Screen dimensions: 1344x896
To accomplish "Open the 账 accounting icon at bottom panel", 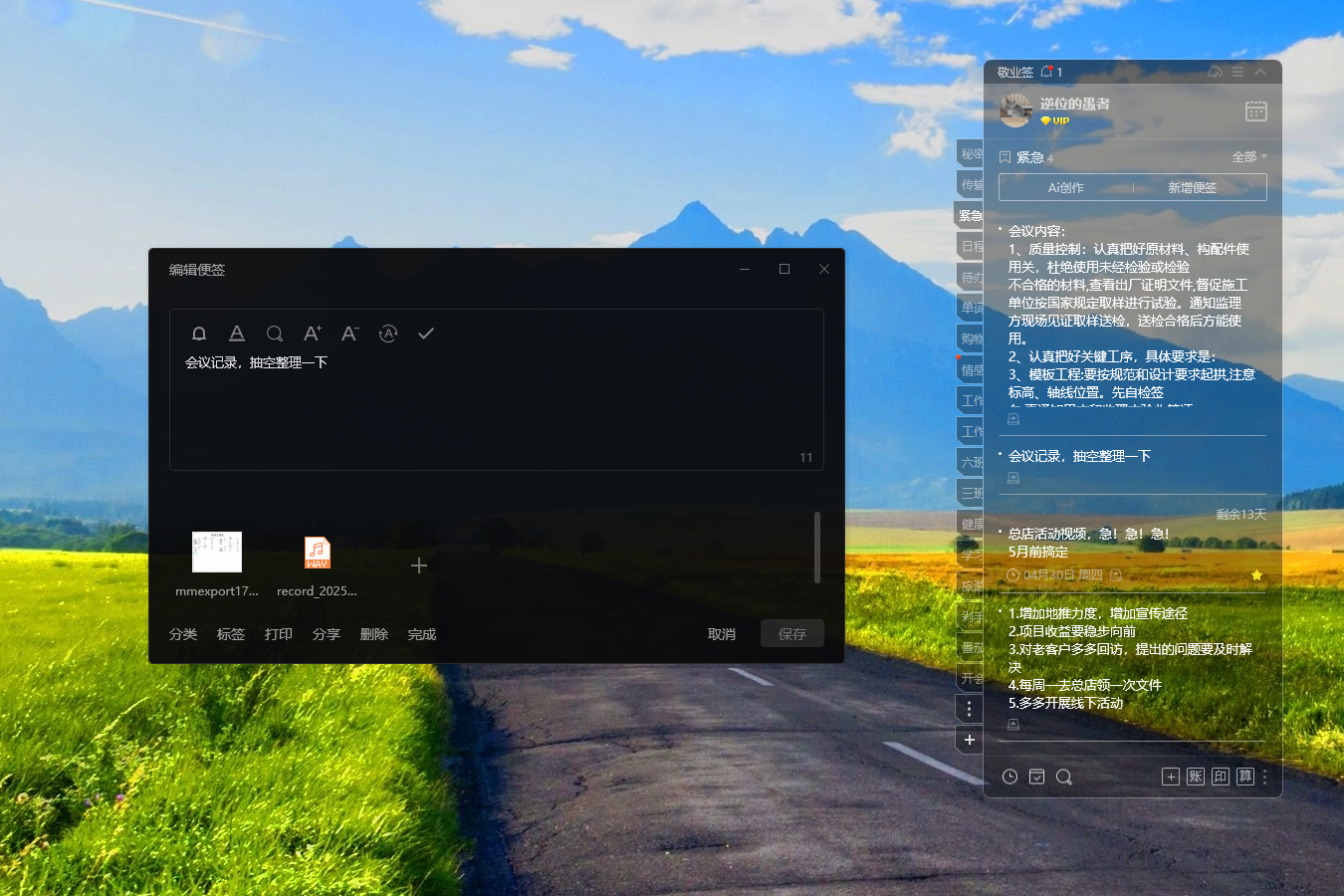I will pyautogui.click(x=1195, y=776).
